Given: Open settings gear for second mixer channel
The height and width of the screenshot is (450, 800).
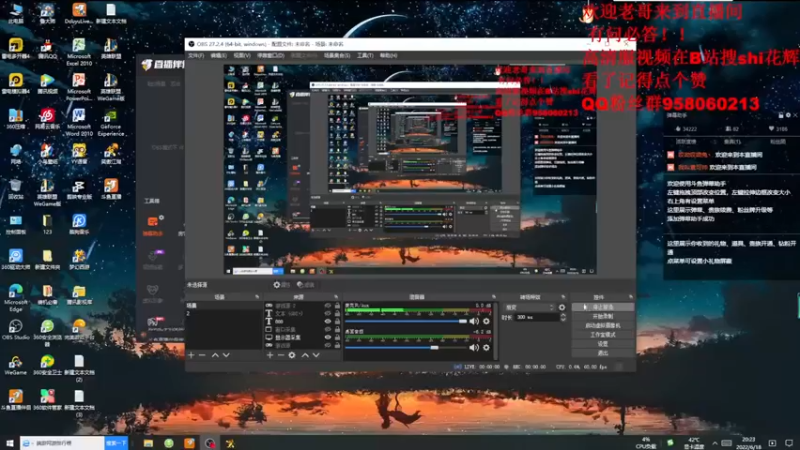Looking at the screenshot, I should pos(486,347).
